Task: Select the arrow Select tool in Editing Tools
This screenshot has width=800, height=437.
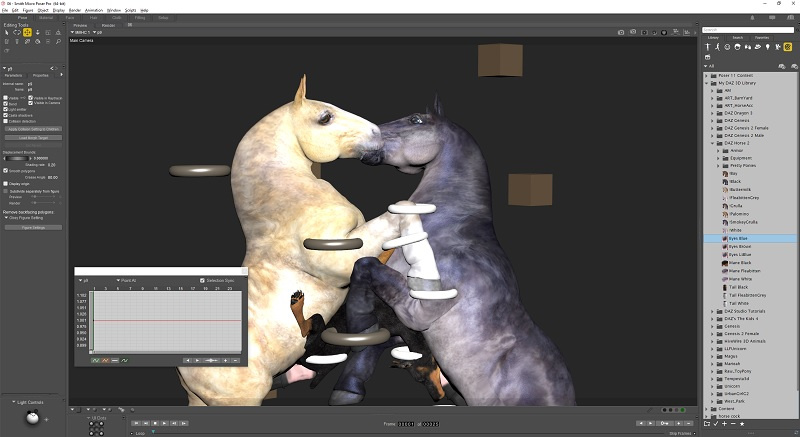Action: [x=7, y=32]
